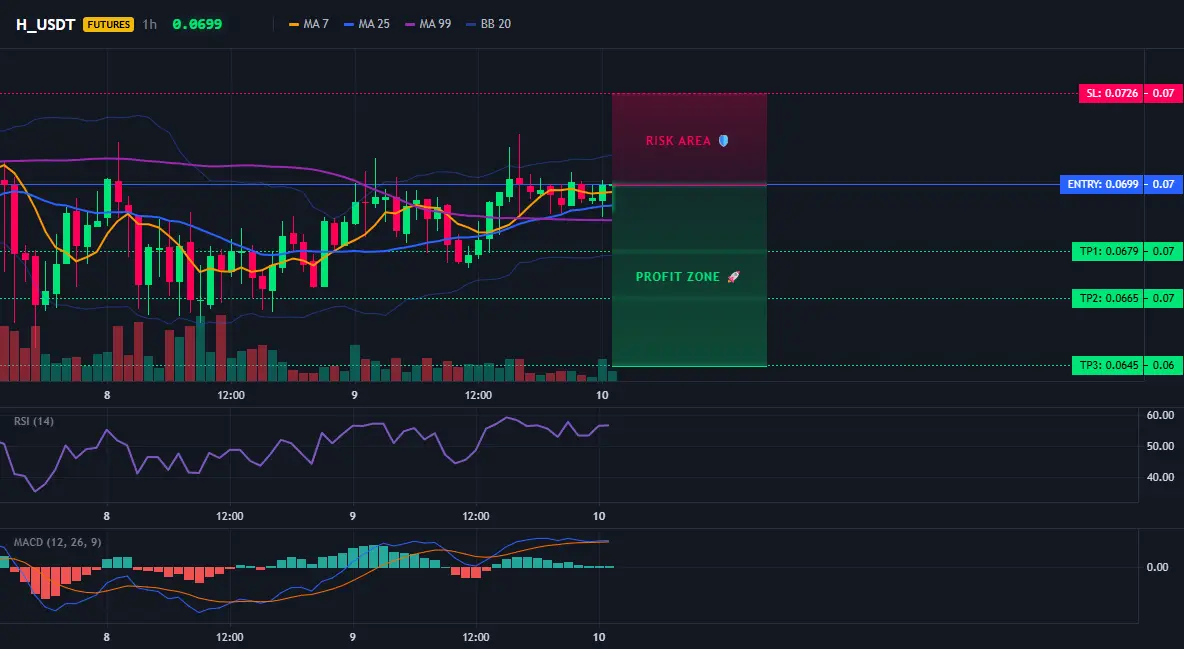The height and width of the screenshot is (649, 1184).
Task: Click the 40.00 RSI scale value
Action: 1160,477
